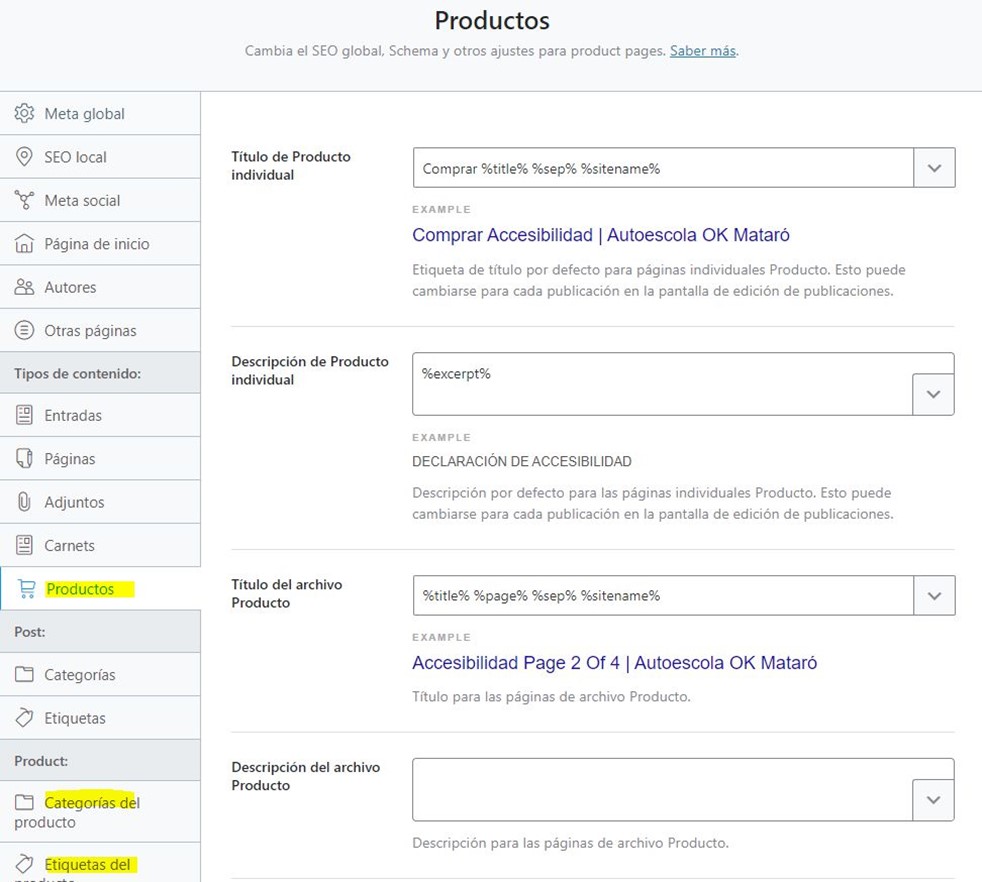Click the Comprar Accesibilidad example title link
982x882 pixels.
click(601, 235)
